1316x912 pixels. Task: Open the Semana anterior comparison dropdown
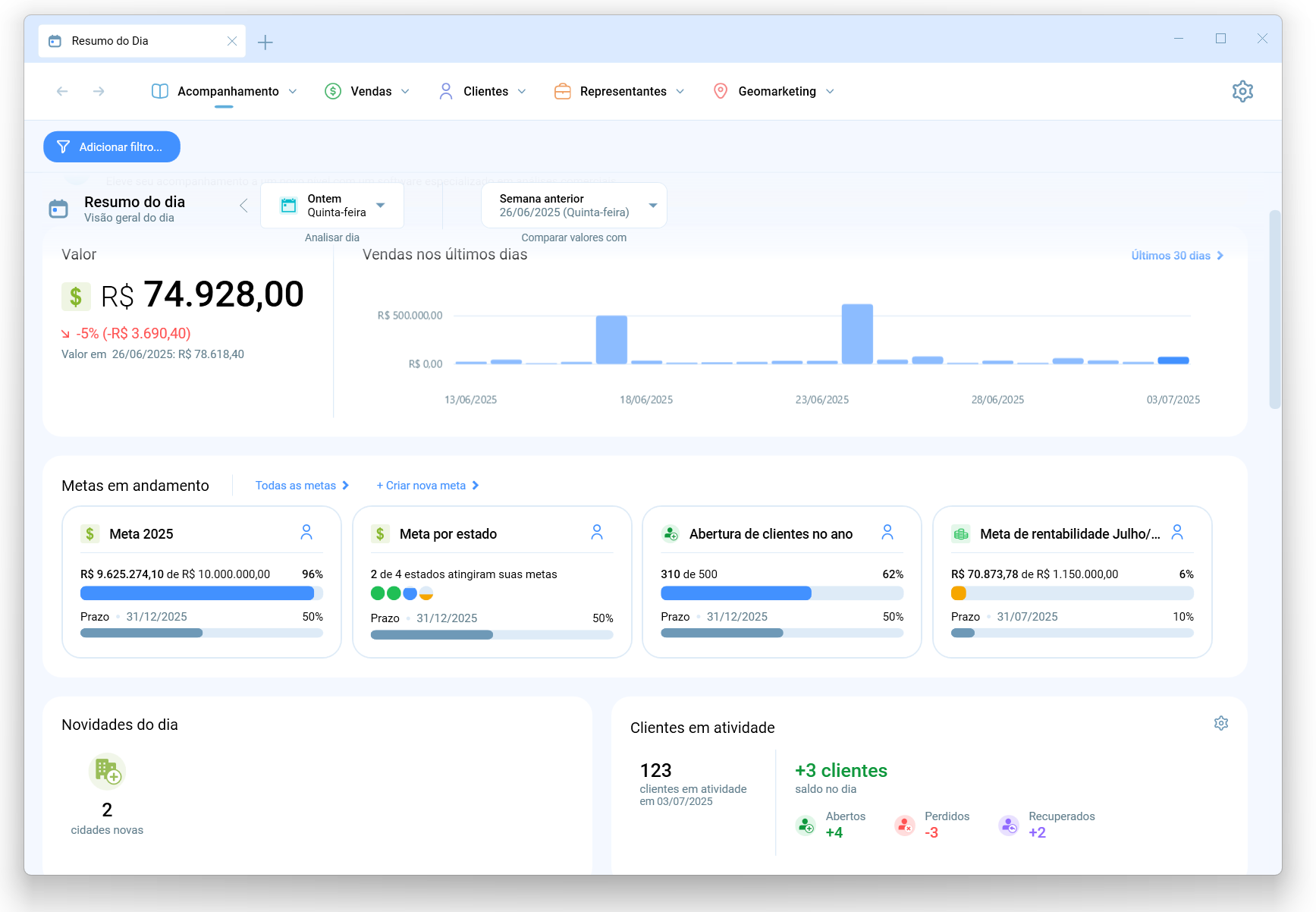pyautogui.click(x=574, y=206)
